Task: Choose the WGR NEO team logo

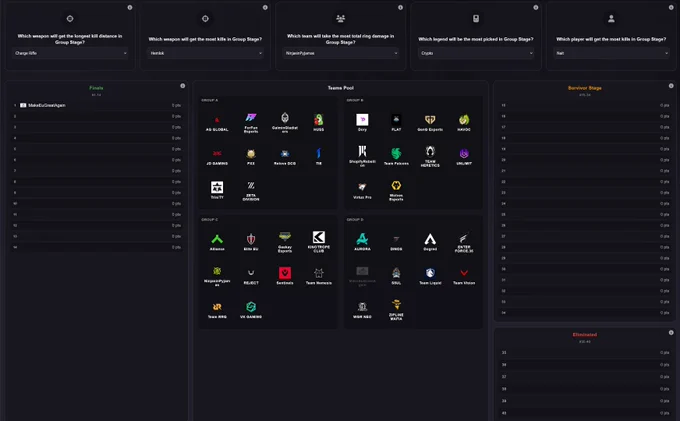Action: pos(362,307)
